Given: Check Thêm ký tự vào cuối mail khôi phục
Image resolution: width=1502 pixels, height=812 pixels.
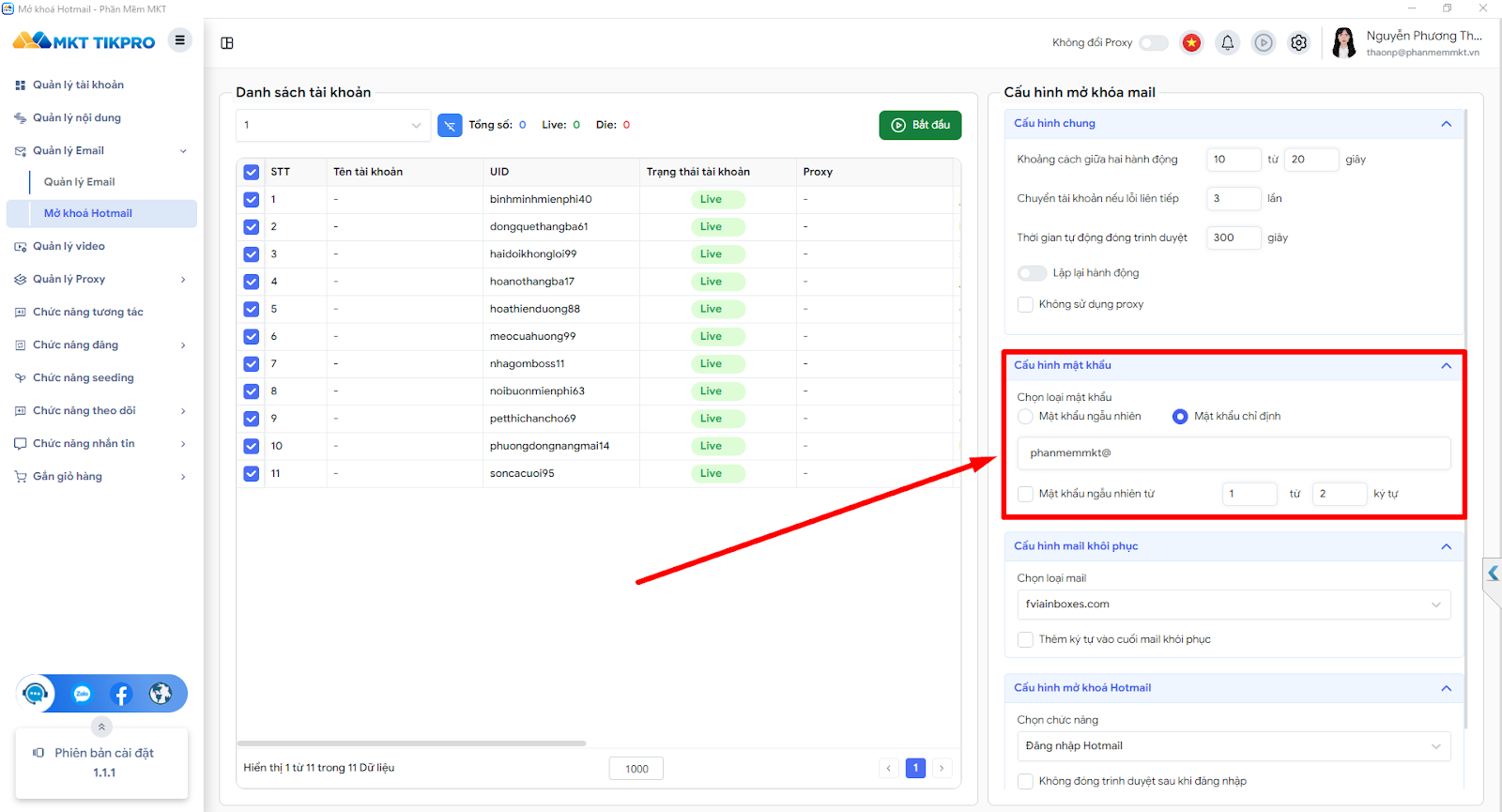Looking at the screenshot, I should [x=1025, y=639].
